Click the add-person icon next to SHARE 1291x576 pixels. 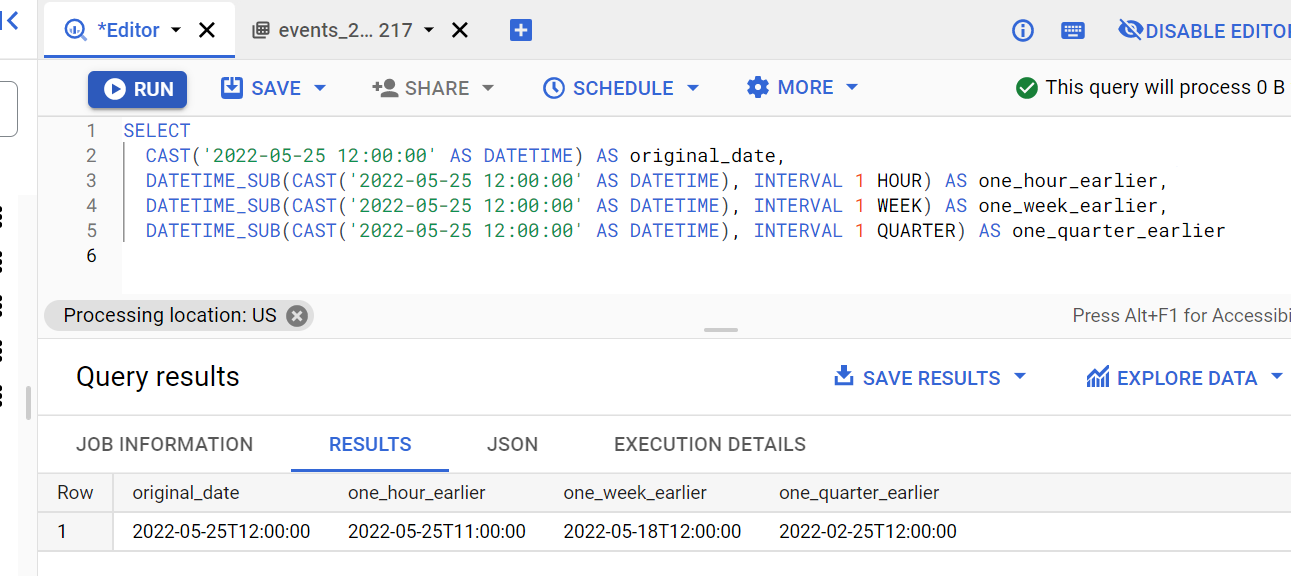coord(385,88)
